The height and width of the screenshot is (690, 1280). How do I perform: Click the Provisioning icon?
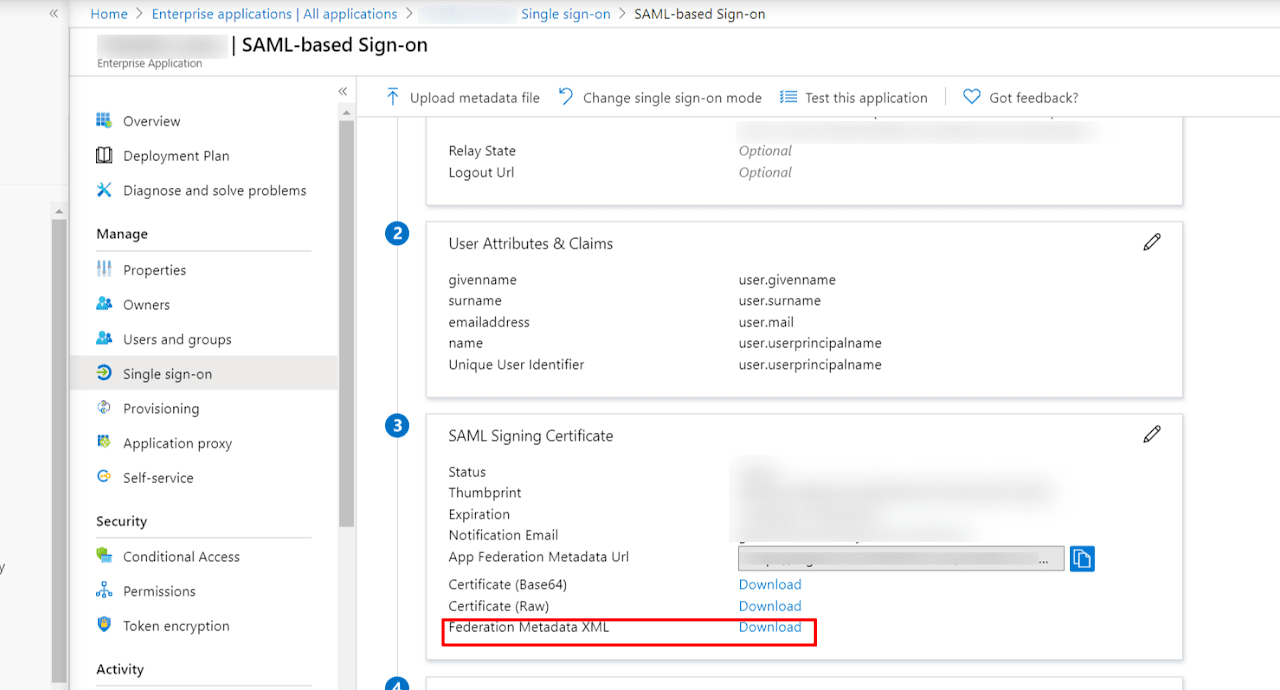coord(104,408)
